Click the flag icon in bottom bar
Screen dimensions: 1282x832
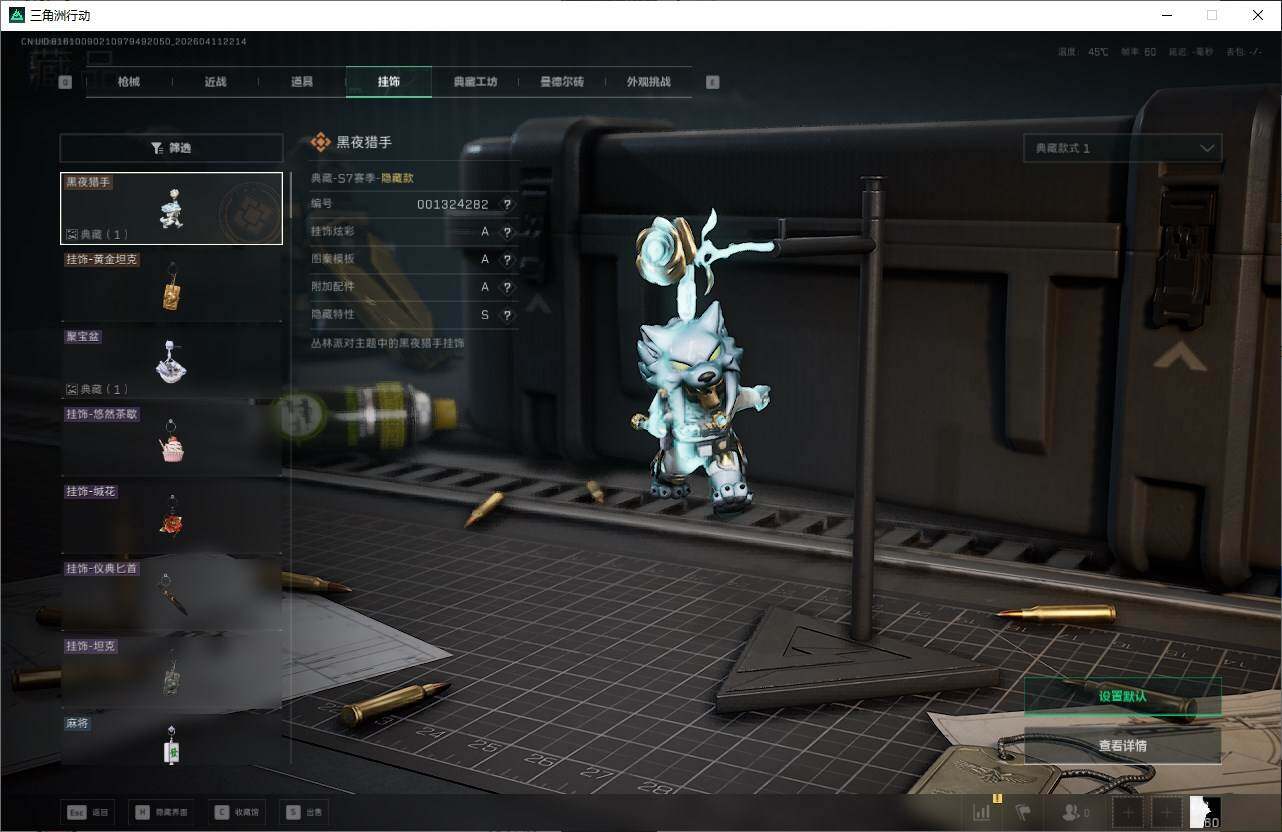pos(1022,812)
